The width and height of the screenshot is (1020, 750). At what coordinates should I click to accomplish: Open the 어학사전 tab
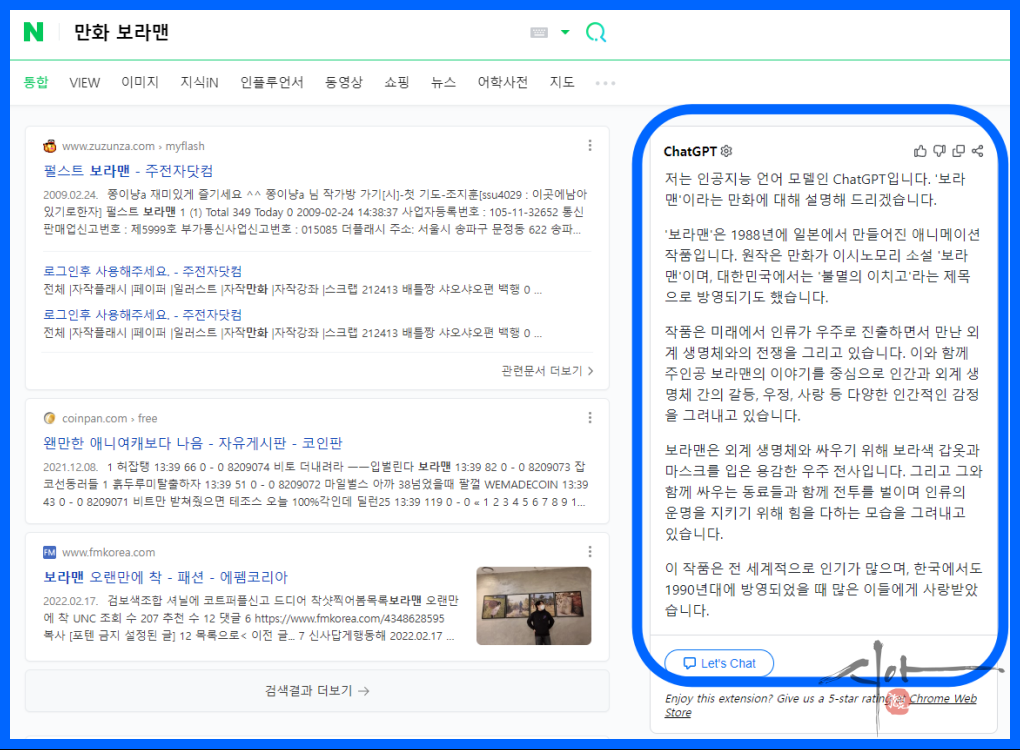502,82
